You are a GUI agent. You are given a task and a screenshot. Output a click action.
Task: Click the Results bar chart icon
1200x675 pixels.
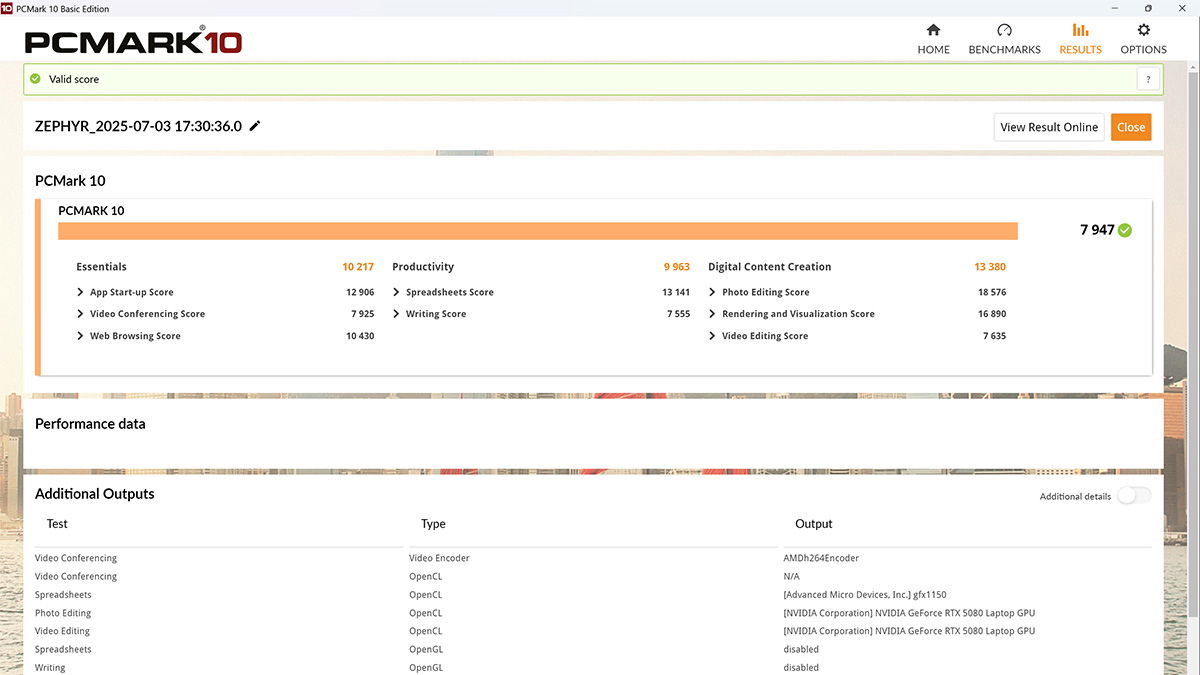pos(1080,30)
